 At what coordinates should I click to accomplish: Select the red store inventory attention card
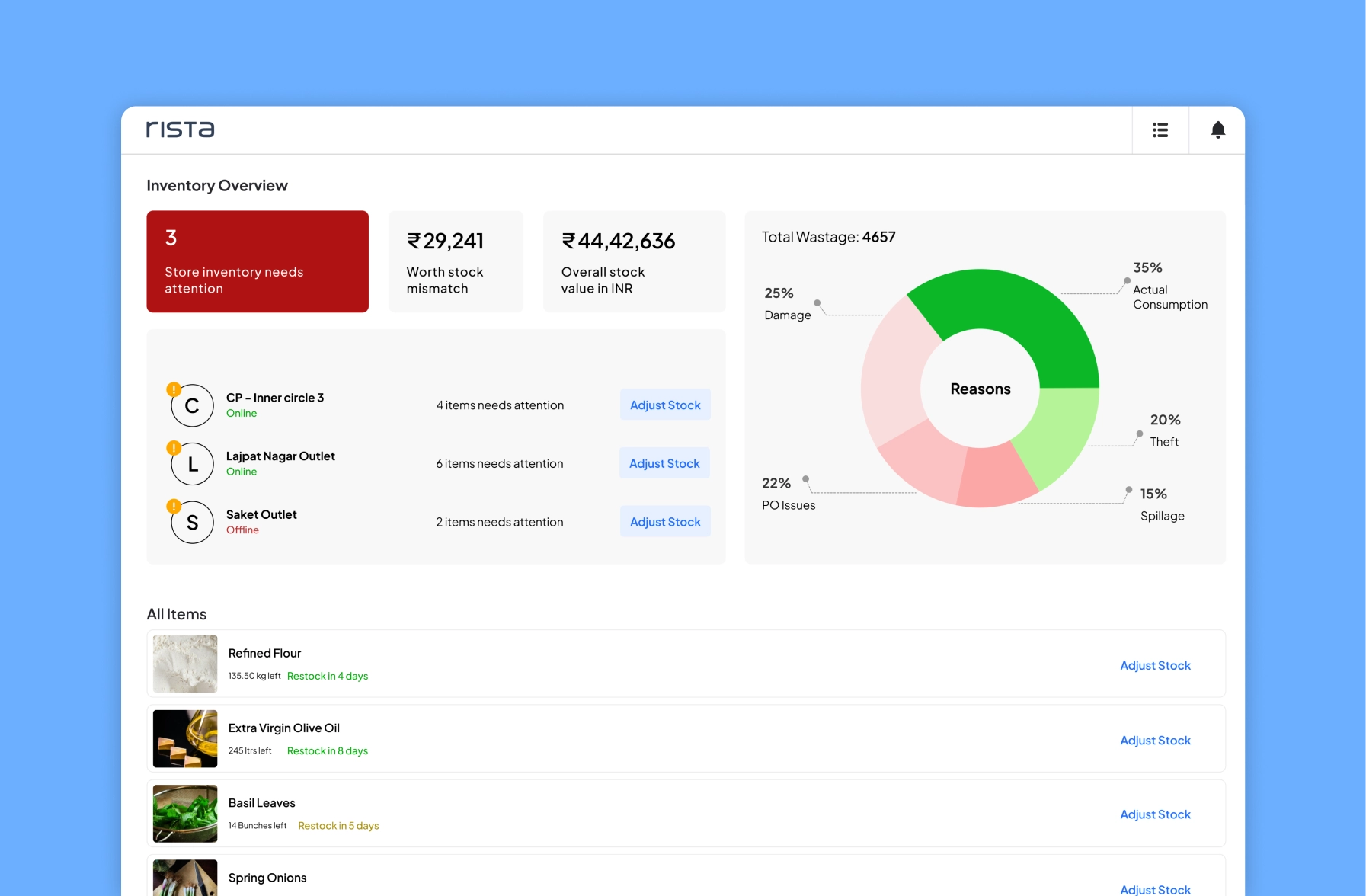coord(258,261)
